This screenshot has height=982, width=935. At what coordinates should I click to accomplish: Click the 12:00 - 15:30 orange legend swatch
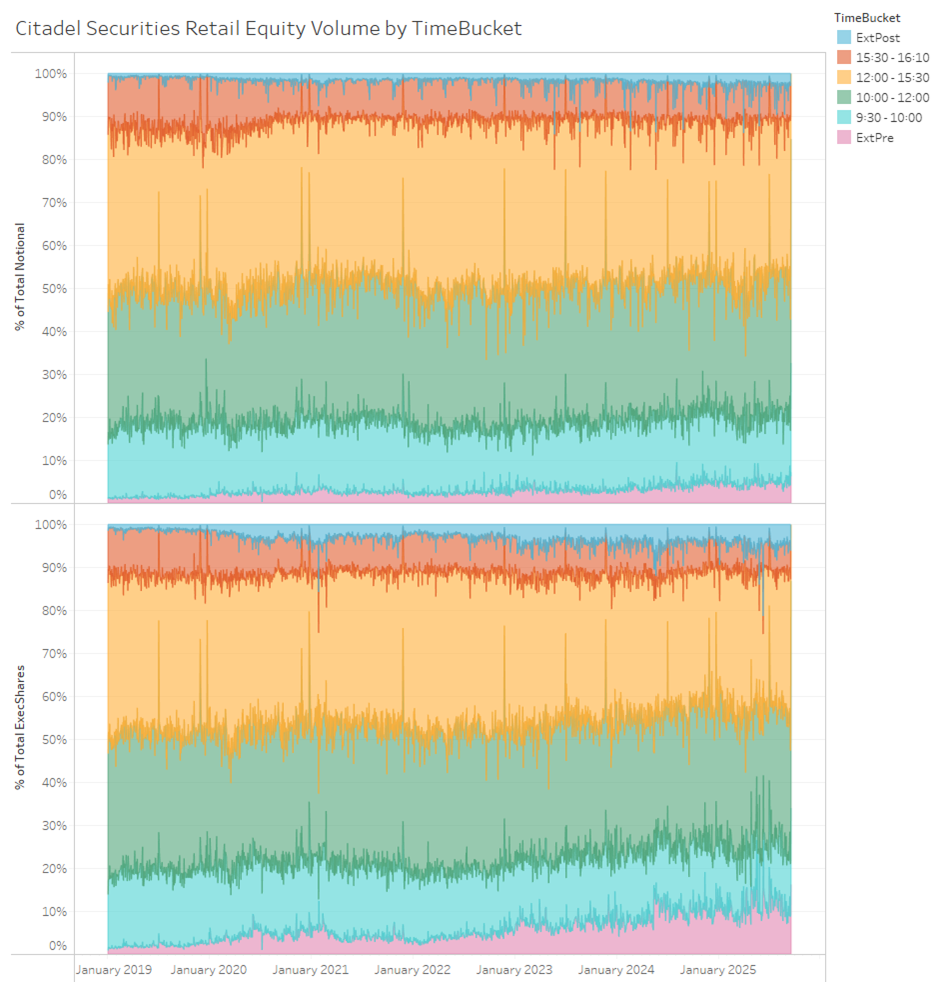tap(844, 78)
